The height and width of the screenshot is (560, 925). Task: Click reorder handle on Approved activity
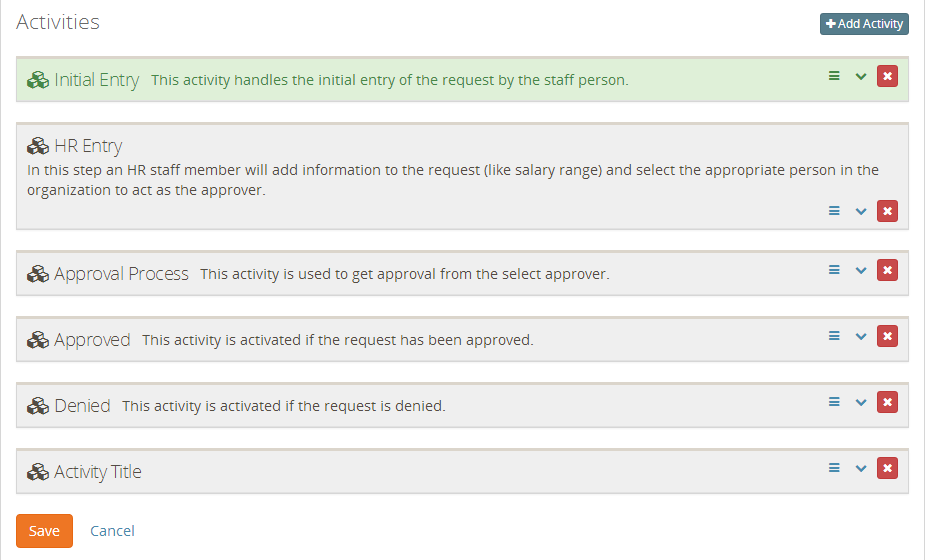click(834, 336)
